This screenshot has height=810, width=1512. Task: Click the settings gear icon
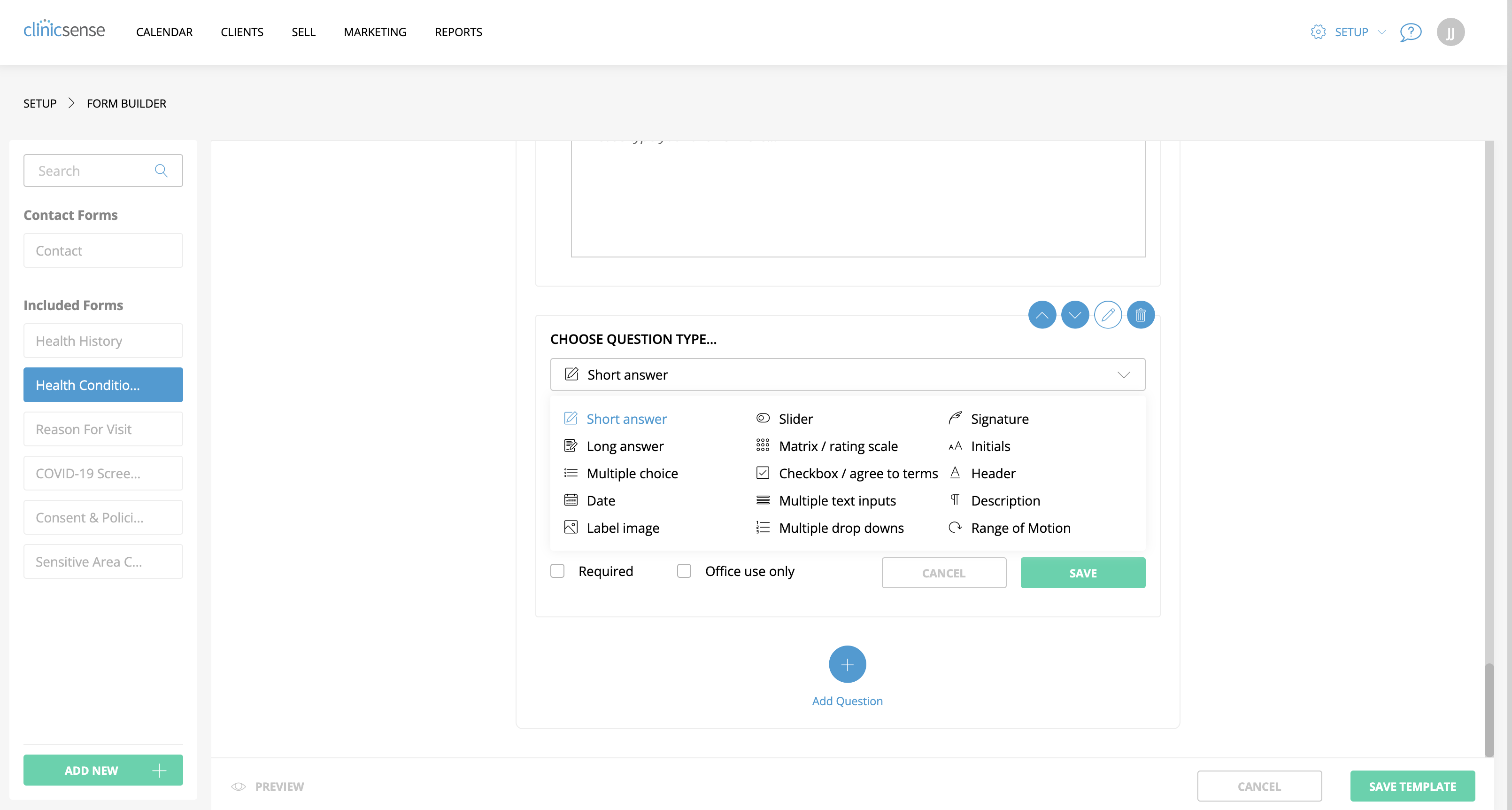pos(1319,32)
